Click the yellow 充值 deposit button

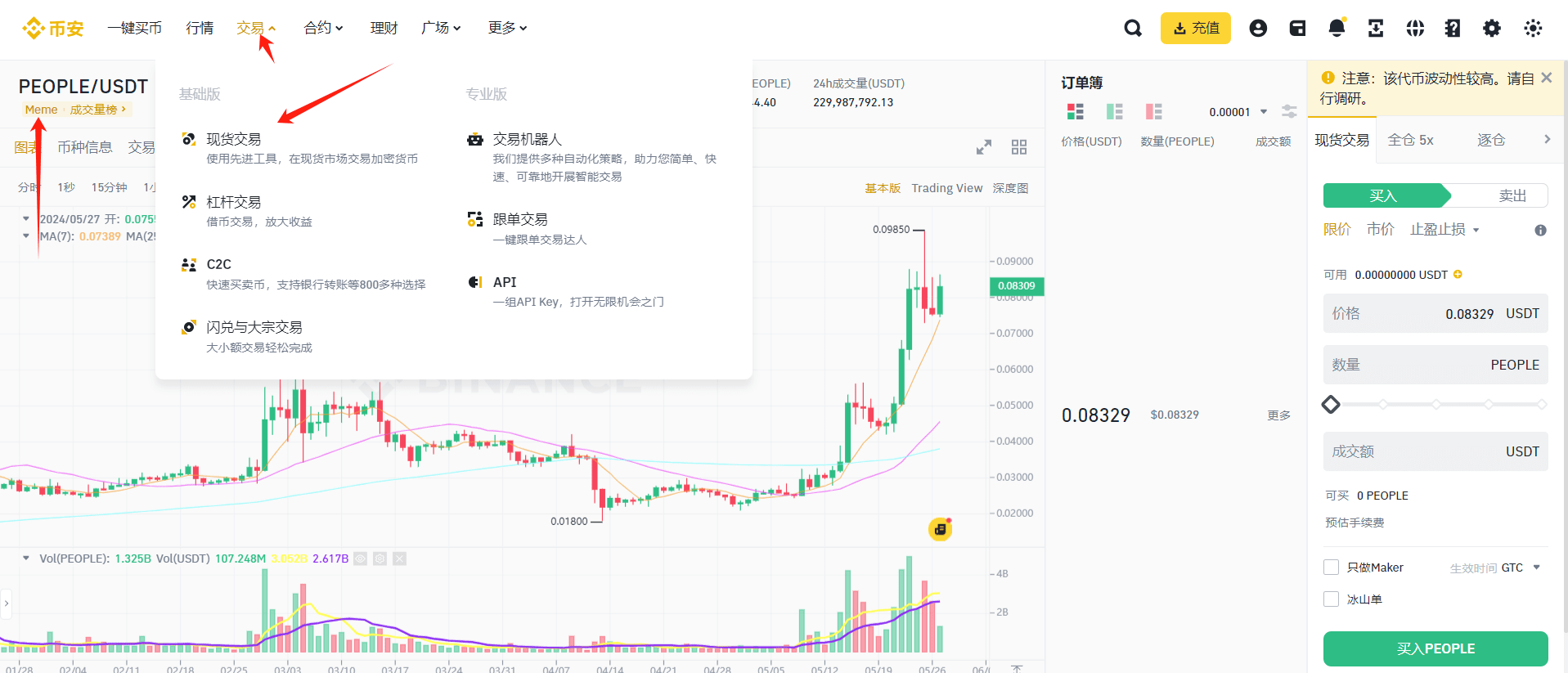click(x=1195, y=29)
